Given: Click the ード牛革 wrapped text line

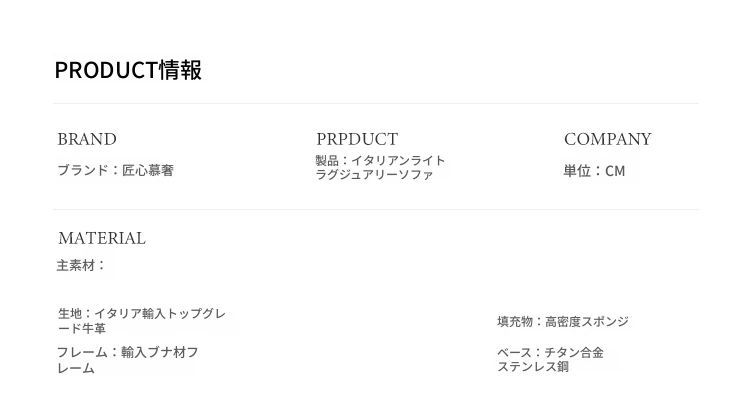Looking at the screenshot, I should pyautogui.click(x=82, y=329).
